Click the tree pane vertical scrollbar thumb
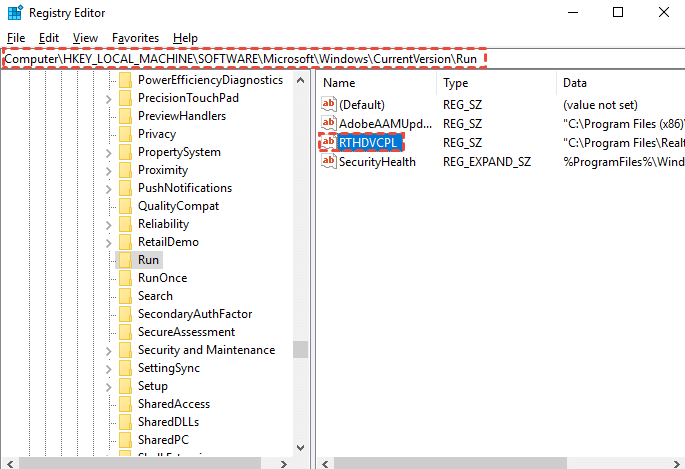The image size is (685, 469). (300, 349)
